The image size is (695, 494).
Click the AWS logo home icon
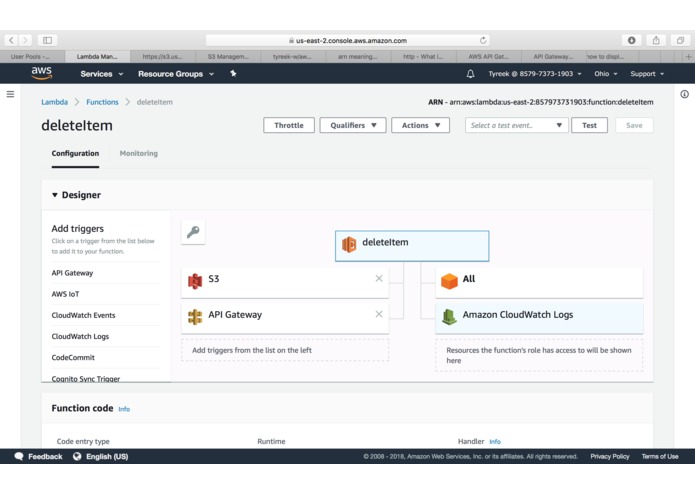42,73
